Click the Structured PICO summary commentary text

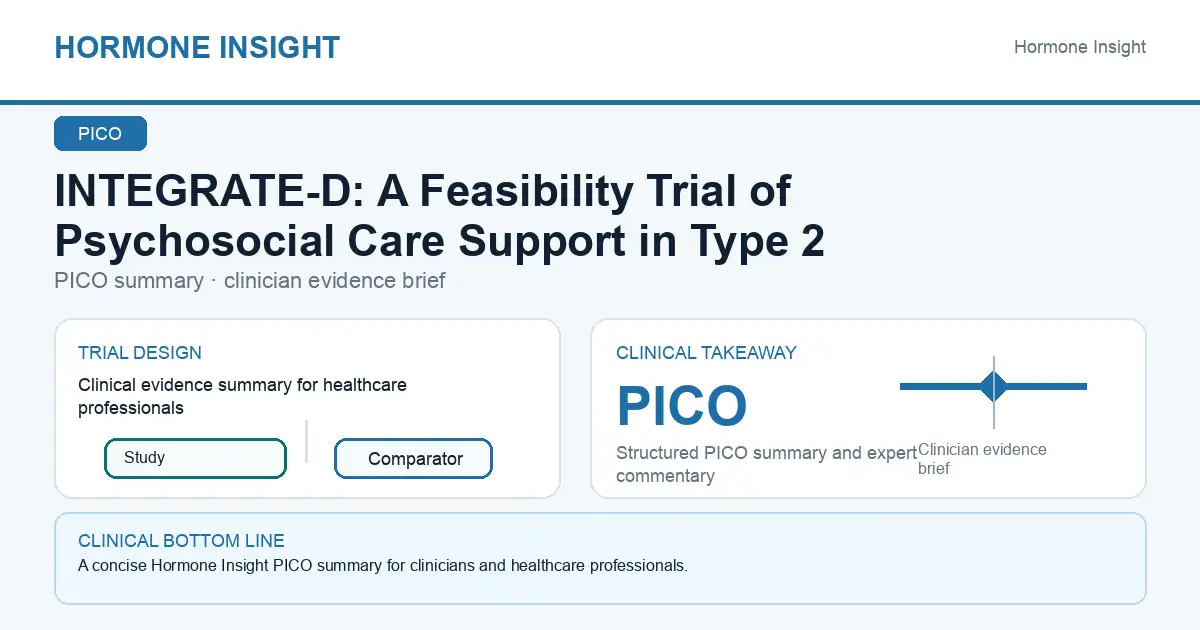pos(767,464)
